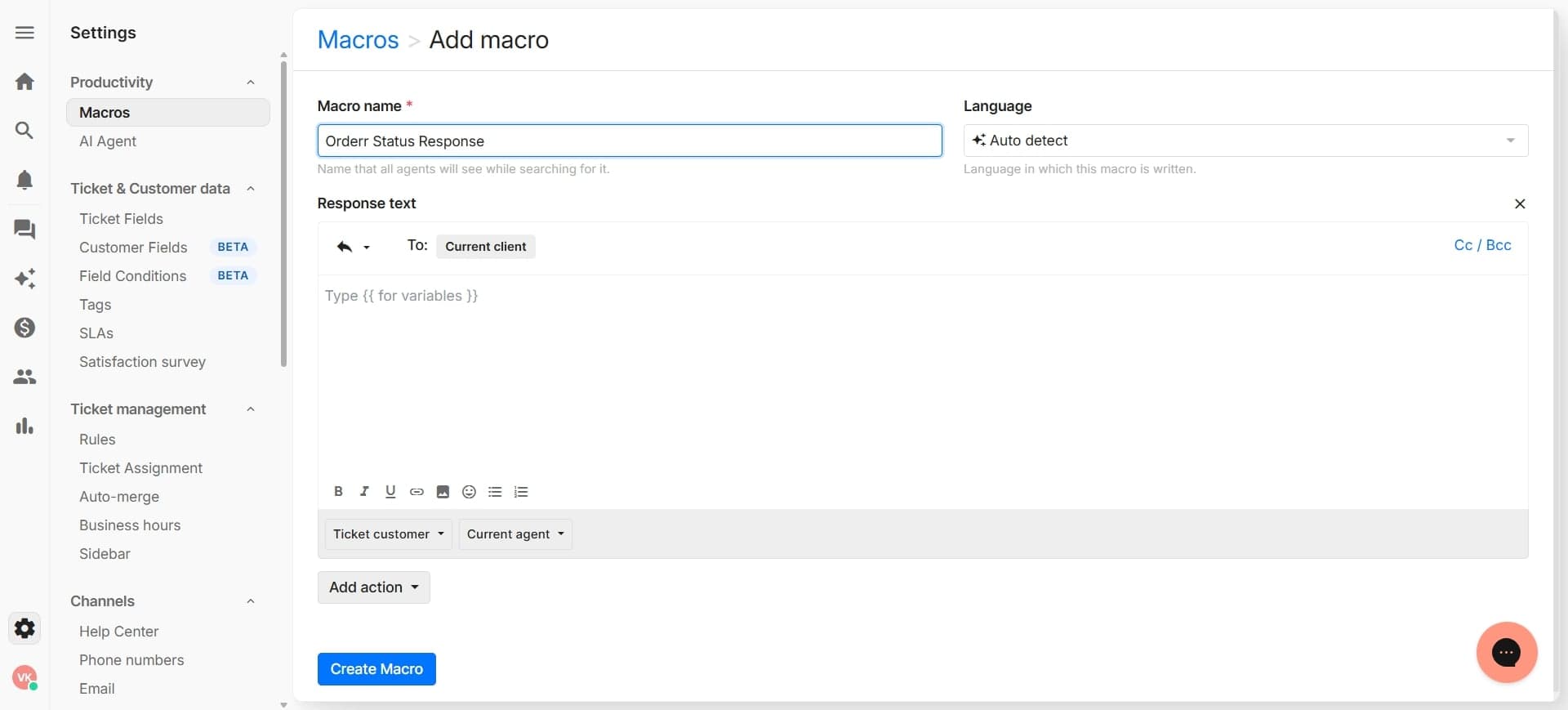Screen dimensions: 1568x710
Task: Click settings sidebar scrollbar
Action: [x=283, y=212]
